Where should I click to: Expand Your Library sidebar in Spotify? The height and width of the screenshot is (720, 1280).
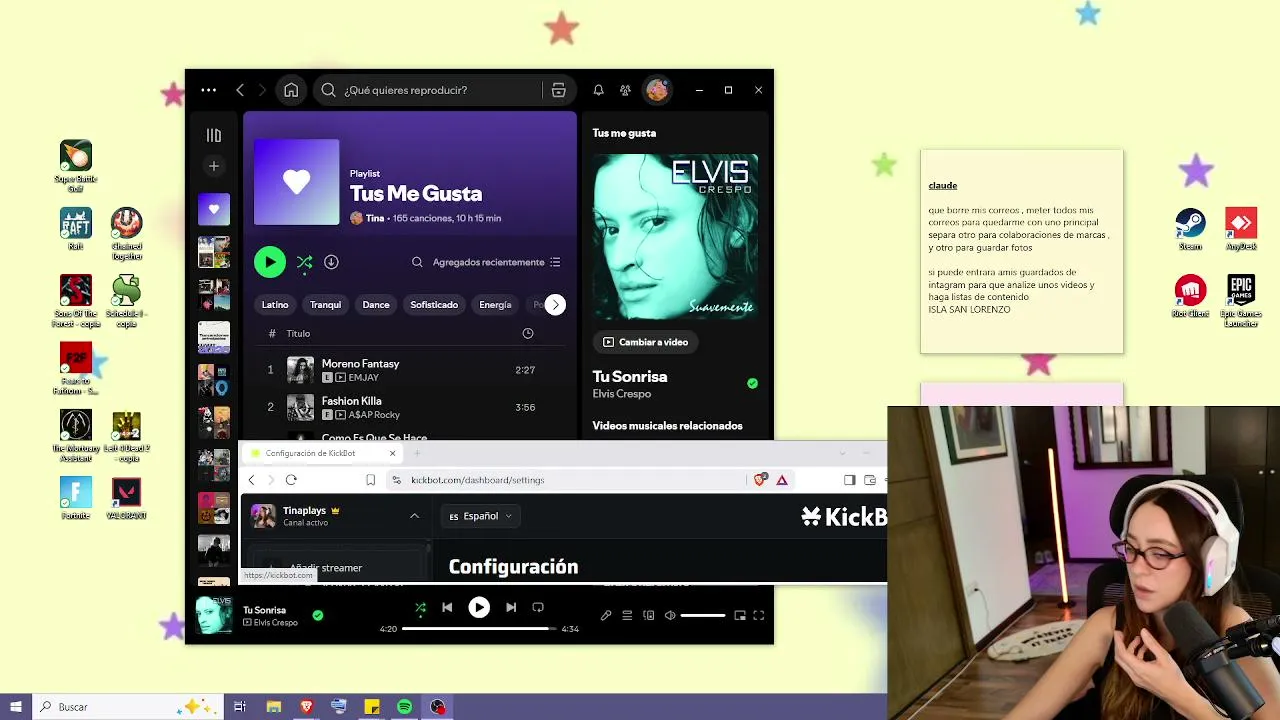click(x=214, y=135)
